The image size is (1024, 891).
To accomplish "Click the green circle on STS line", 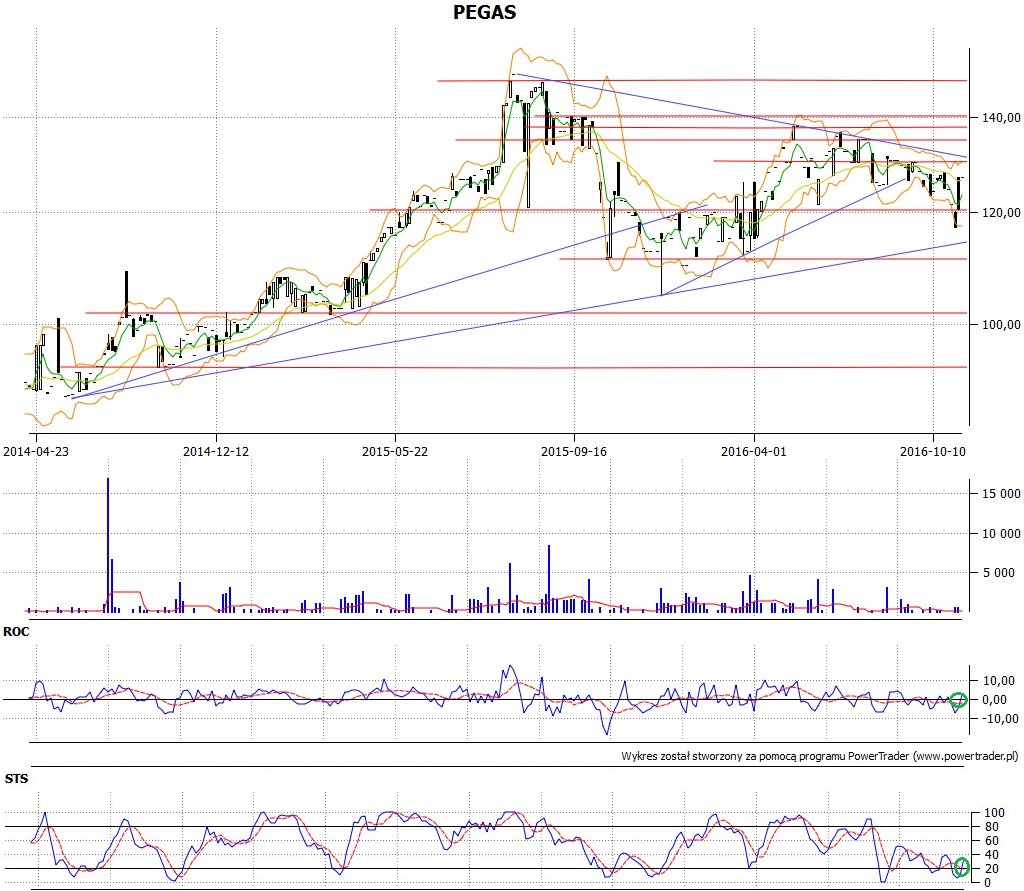I will click(x=961, y=867).
